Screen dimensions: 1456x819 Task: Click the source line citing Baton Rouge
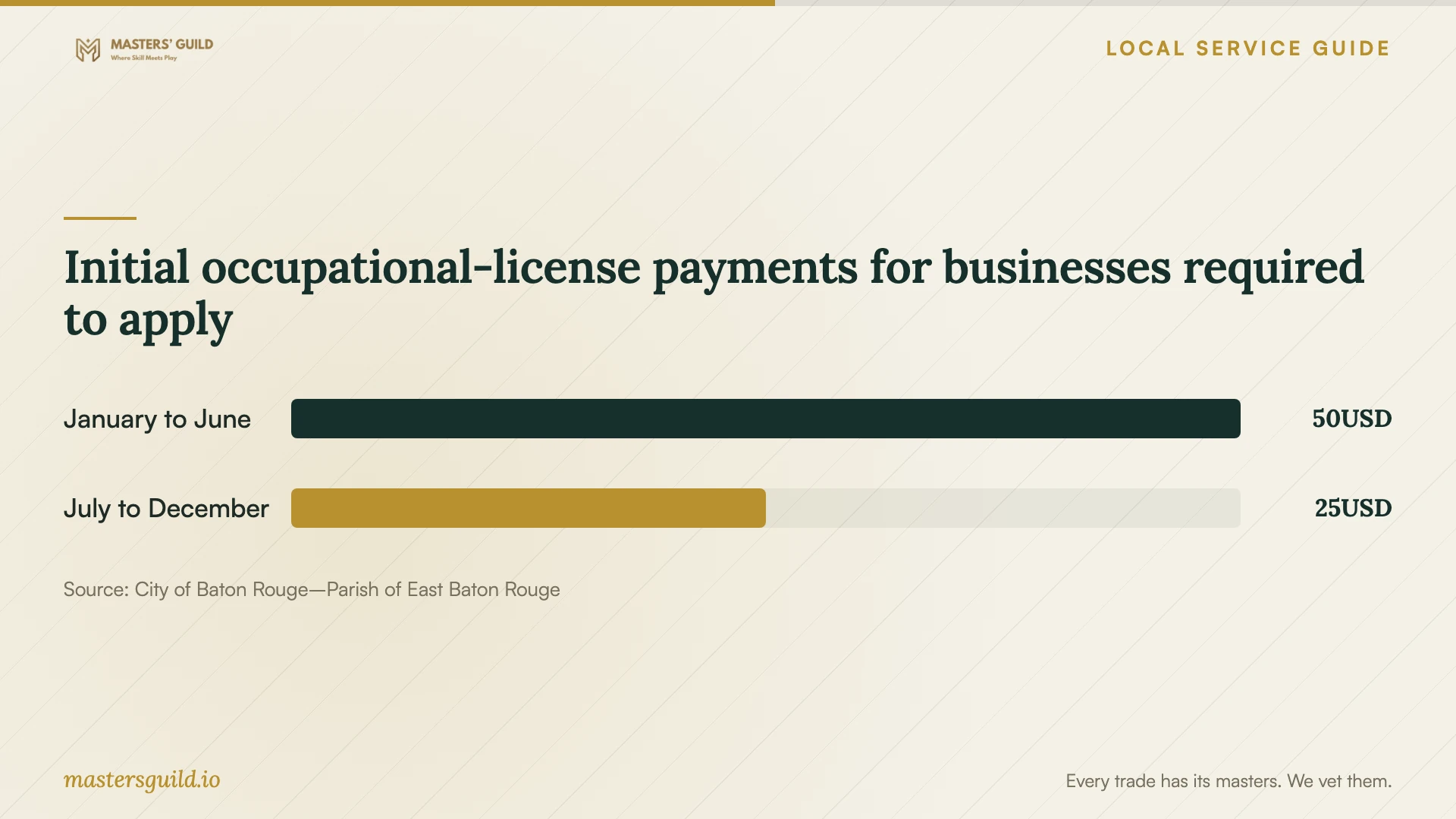click(312, 590)
